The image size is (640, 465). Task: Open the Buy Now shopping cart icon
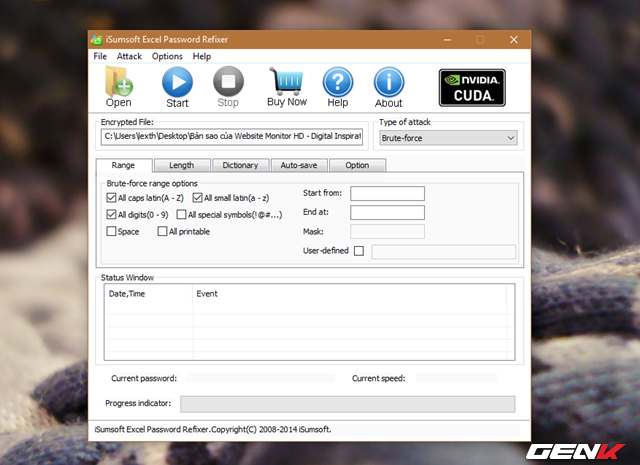pyautogui.click(x=287, y=87)
